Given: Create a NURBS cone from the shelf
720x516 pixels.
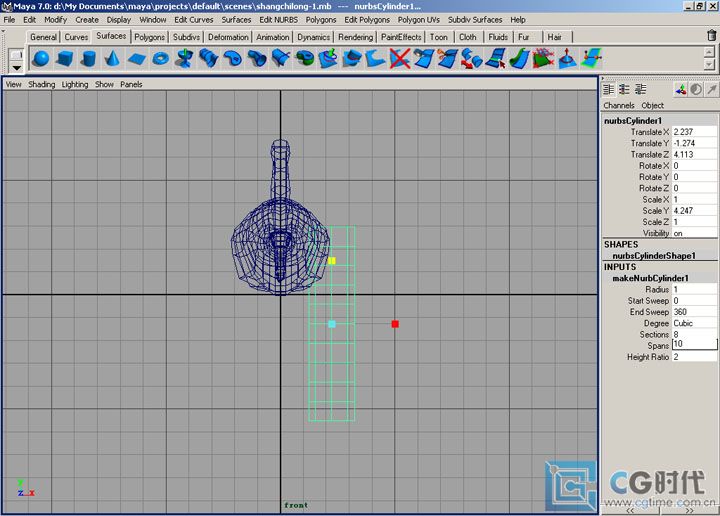Looking at the screenshot, I should click(112, 59).
